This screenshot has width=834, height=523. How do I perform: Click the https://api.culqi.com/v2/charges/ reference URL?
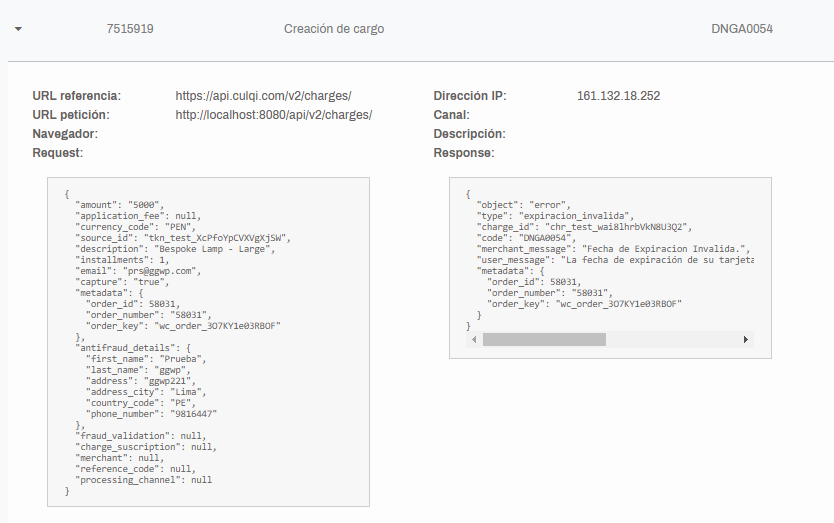click(263, 96)
